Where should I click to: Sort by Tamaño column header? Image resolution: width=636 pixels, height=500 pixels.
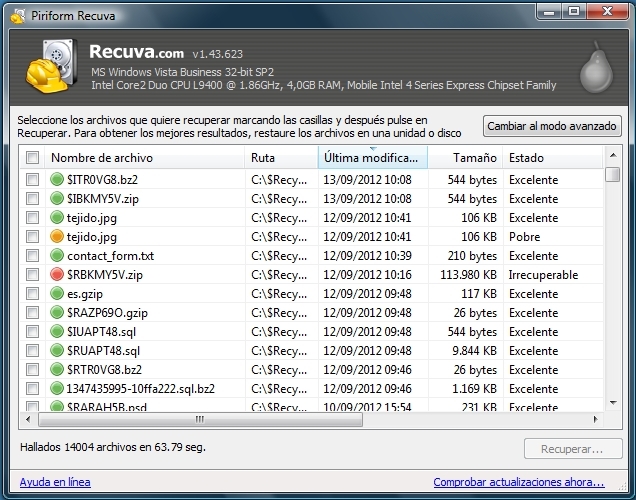coord(465,157)
